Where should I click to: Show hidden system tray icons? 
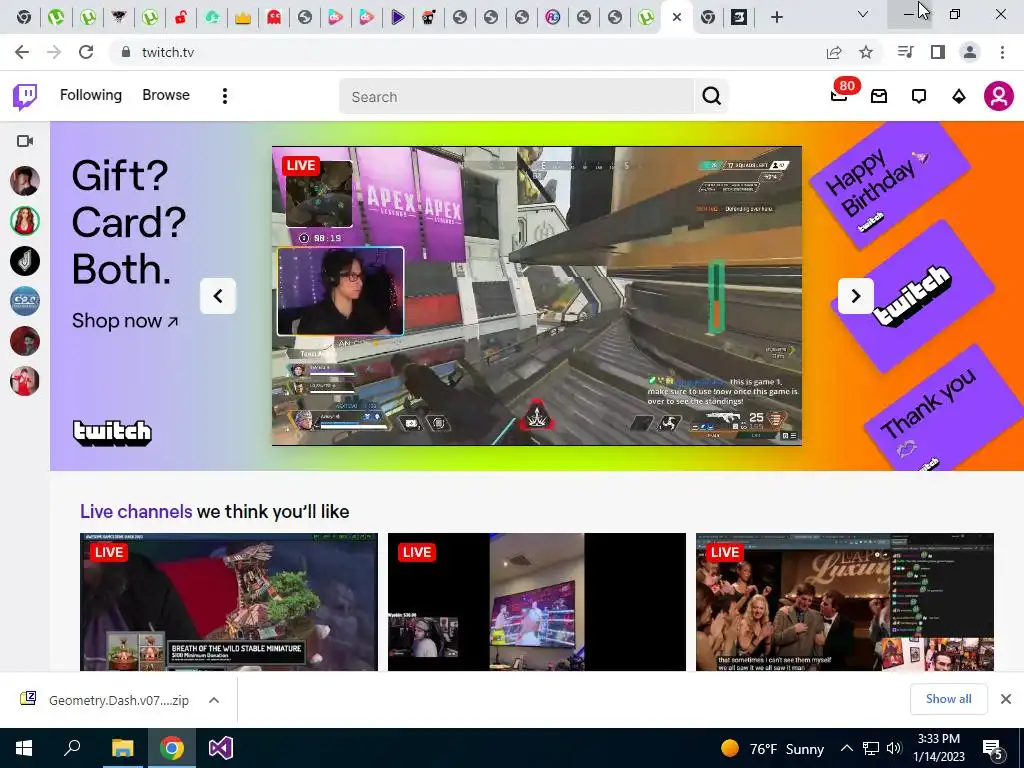pyautogui.click(x=846, y=748)
